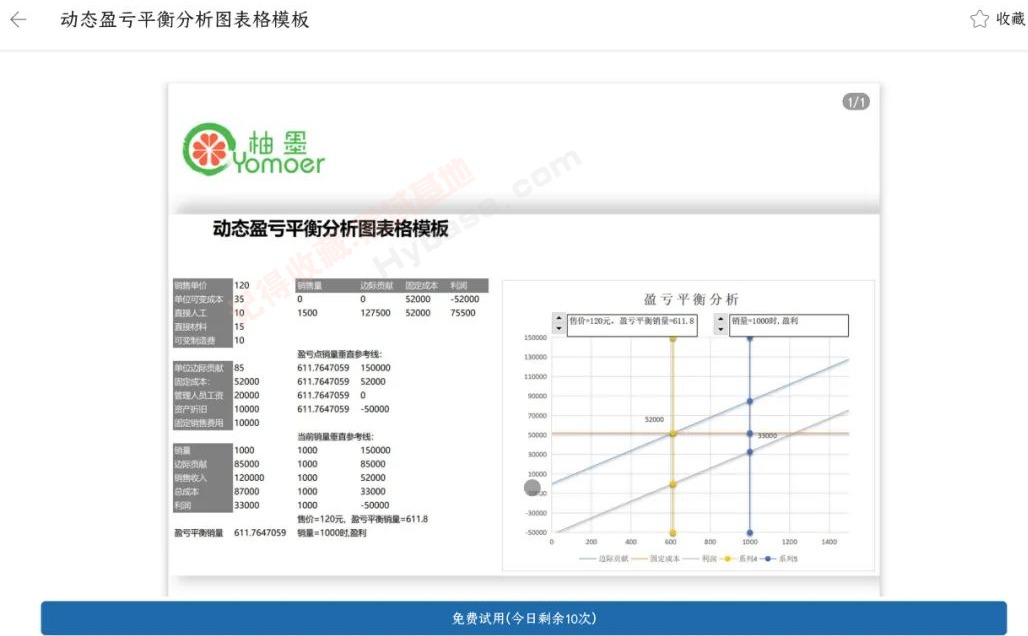Start free trial with 免费试用 button
This screenshot has height=636, width=1028.
(x=523, y=618)
